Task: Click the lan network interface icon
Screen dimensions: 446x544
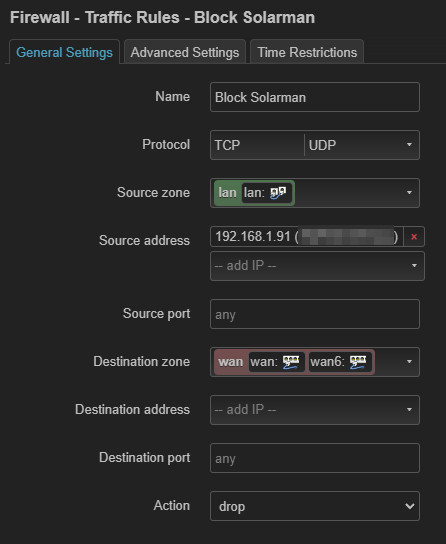Action: tap(278, 193)
